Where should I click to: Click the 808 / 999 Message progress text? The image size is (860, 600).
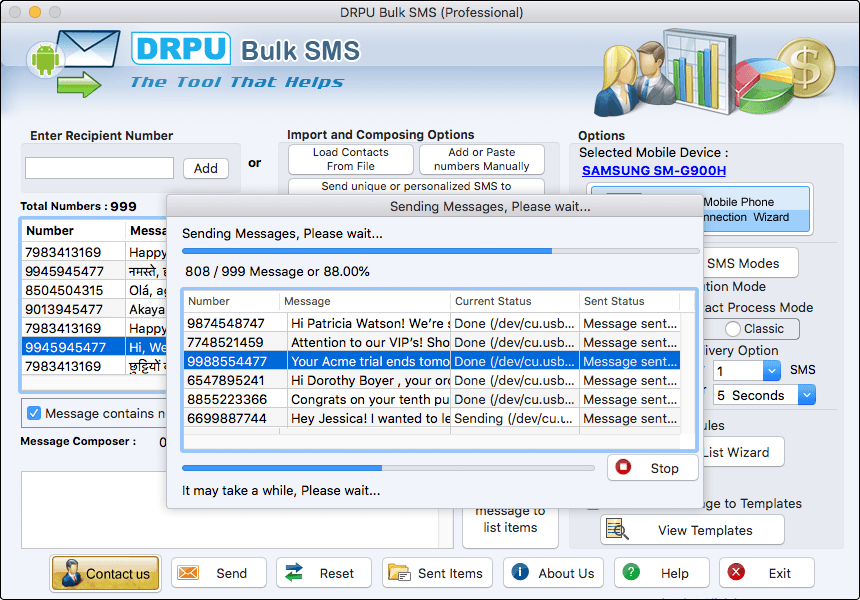277,271
